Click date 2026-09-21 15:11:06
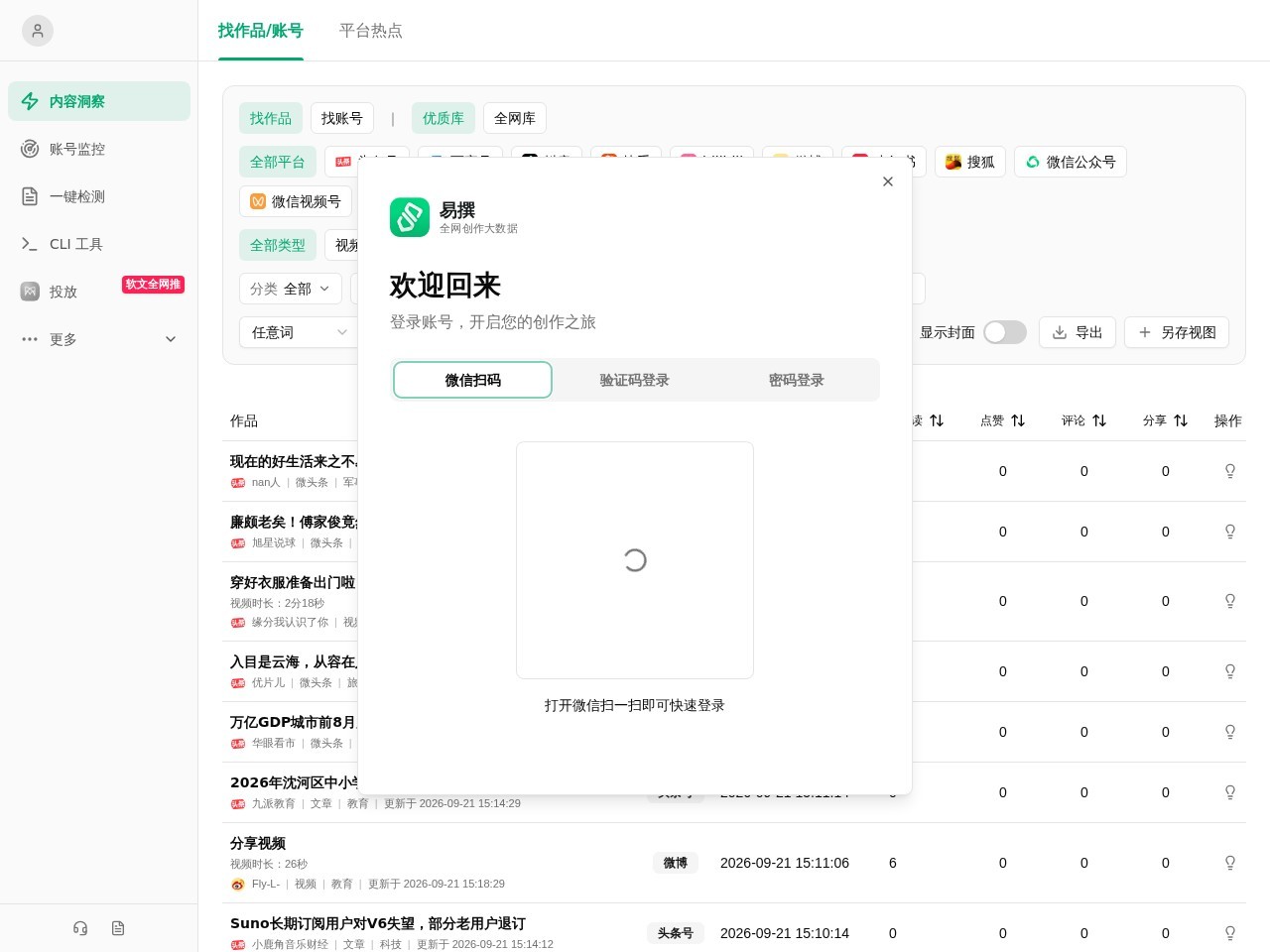 785,863
